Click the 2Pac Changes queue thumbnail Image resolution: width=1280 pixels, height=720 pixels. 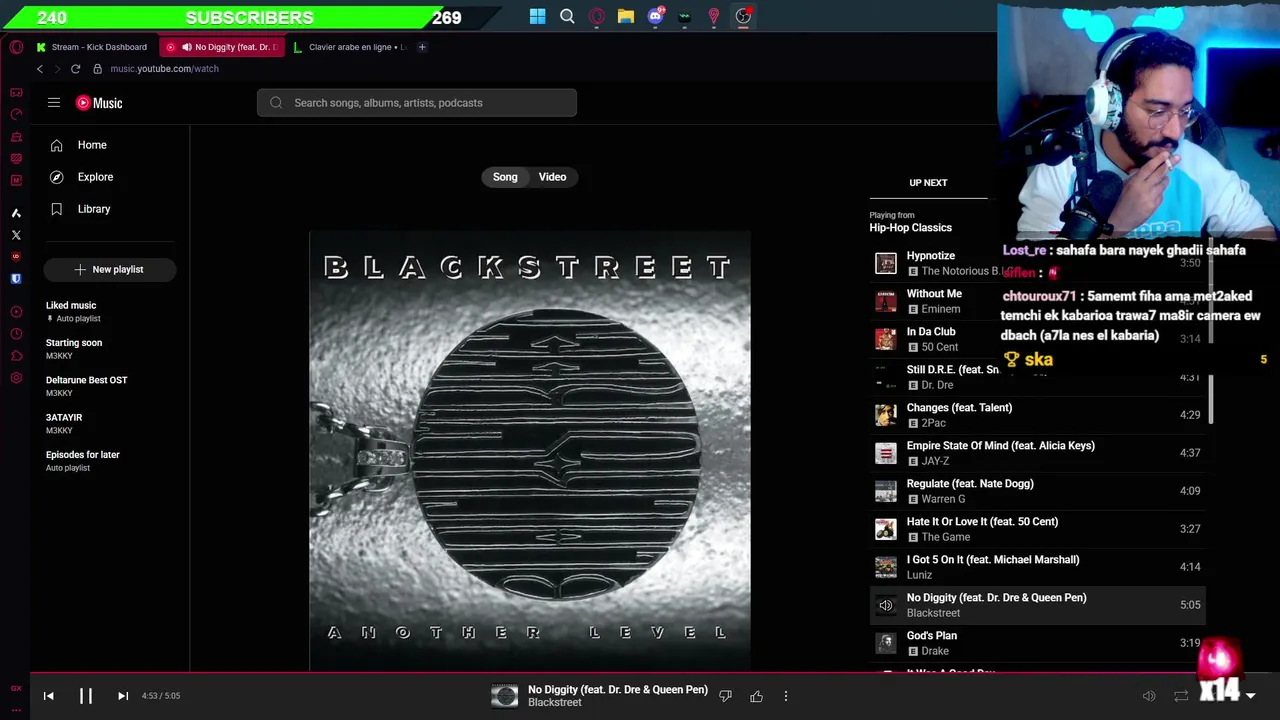click(x=886, y=415)
